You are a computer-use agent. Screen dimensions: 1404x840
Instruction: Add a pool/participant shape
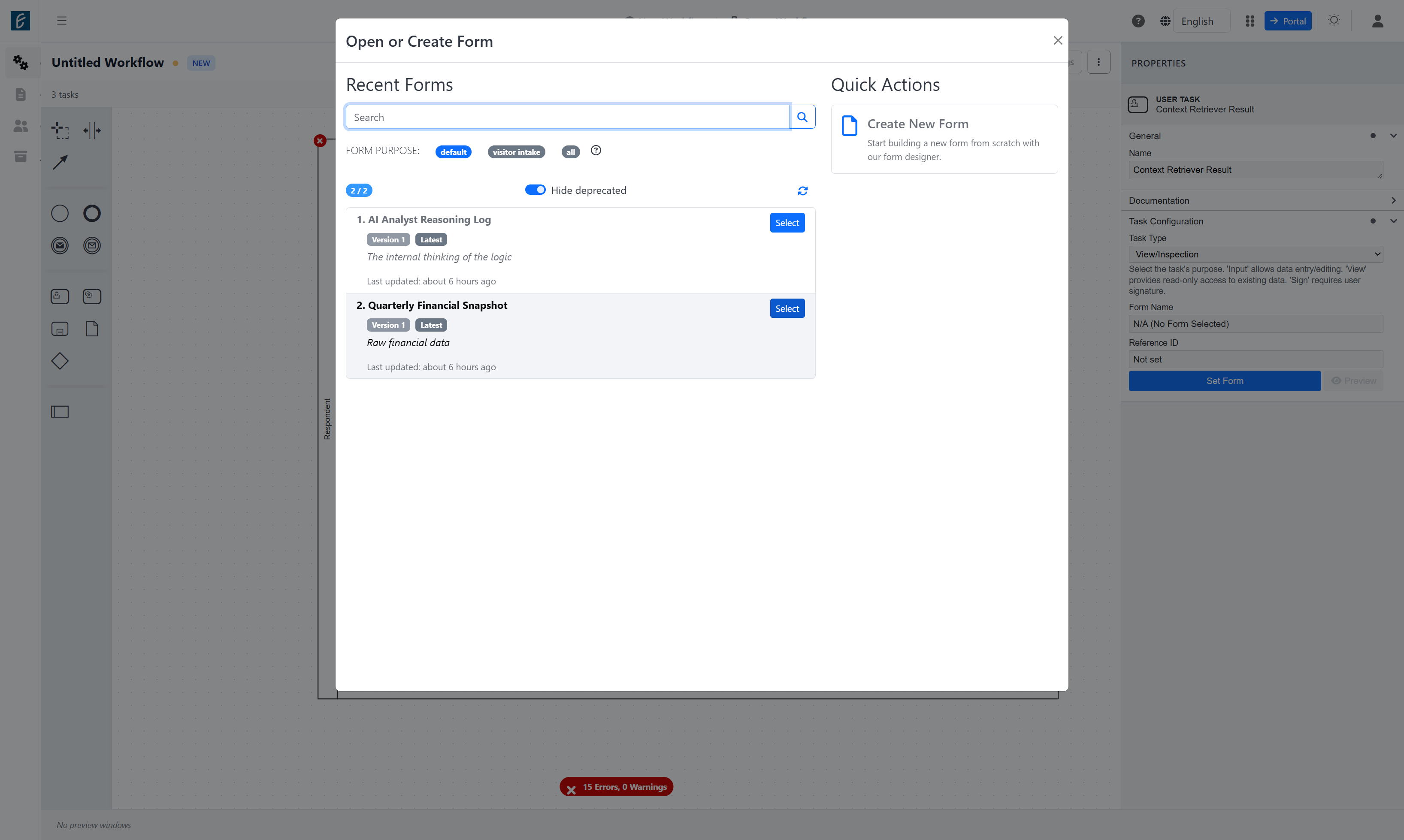pyautogui.click(x=60, y=412)
